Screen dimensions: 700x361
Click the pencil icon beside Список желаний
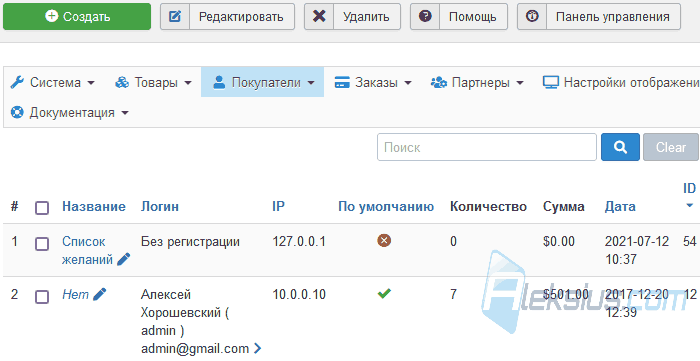click(x=123, y=259)
